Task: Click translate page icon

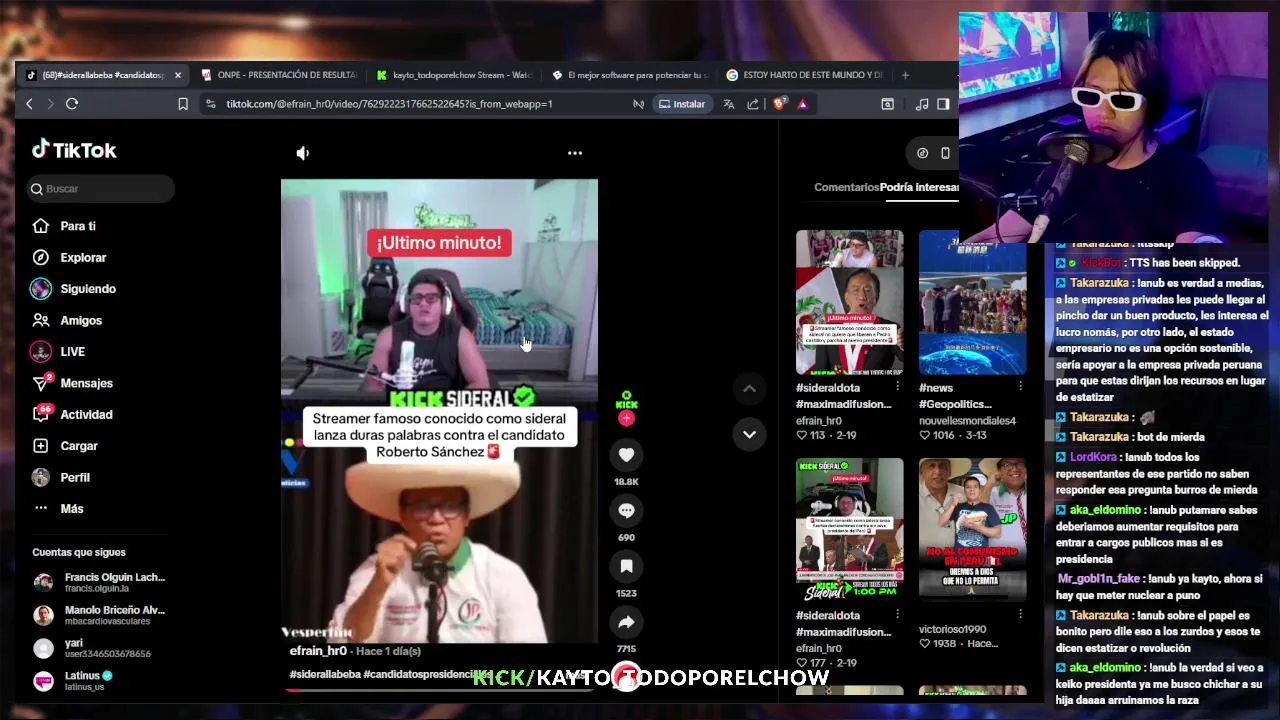Action: coord(728,104)
